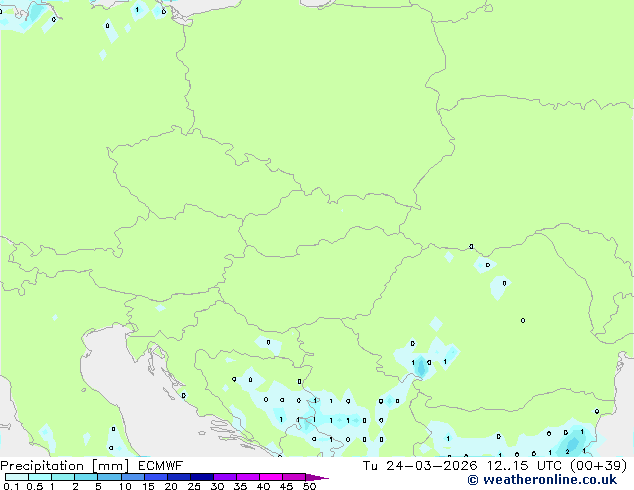Select the 45–50 mm legend swatch
This screenshot has width=634, height=490.
point(294,477)
